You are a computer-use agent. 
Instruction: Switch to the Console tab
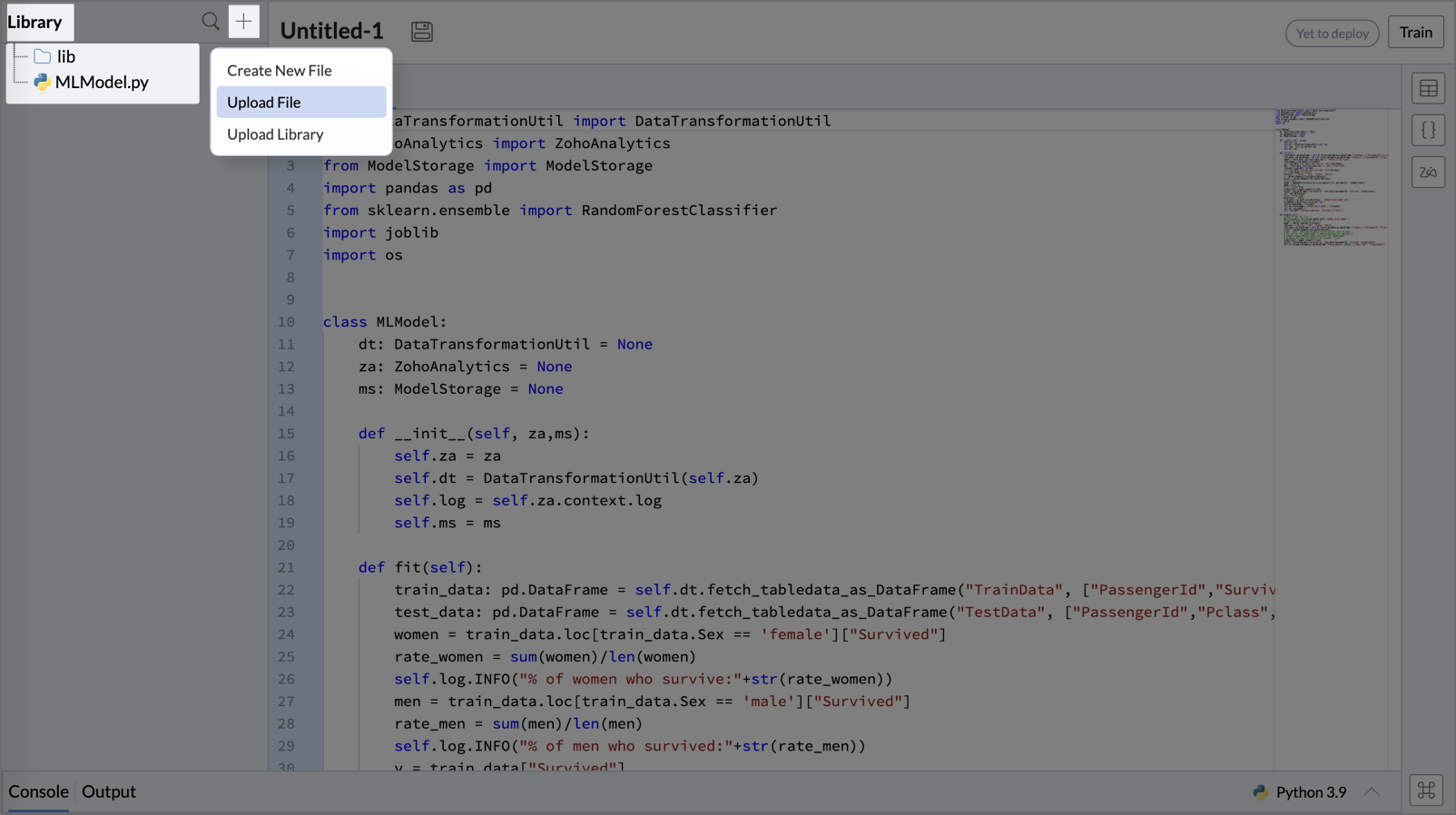click(38, 791)
